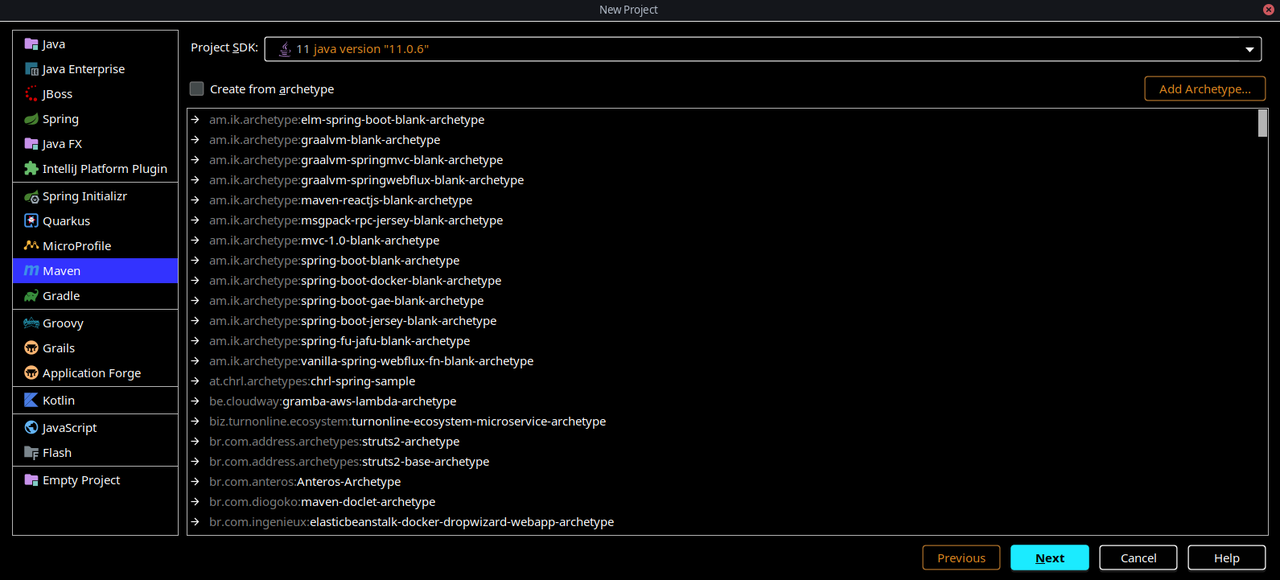Click the Help button
The width and height of the screenshot is (1280, 580).
click(x=1227, y=558)
